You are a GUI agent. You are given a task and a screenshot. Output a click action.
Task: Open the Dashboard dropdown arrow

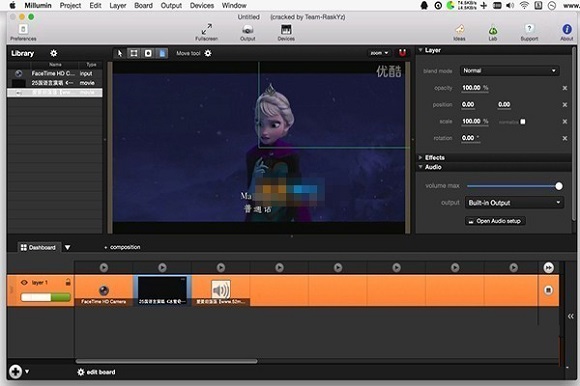pyautogui.click(x=68, y=247)
